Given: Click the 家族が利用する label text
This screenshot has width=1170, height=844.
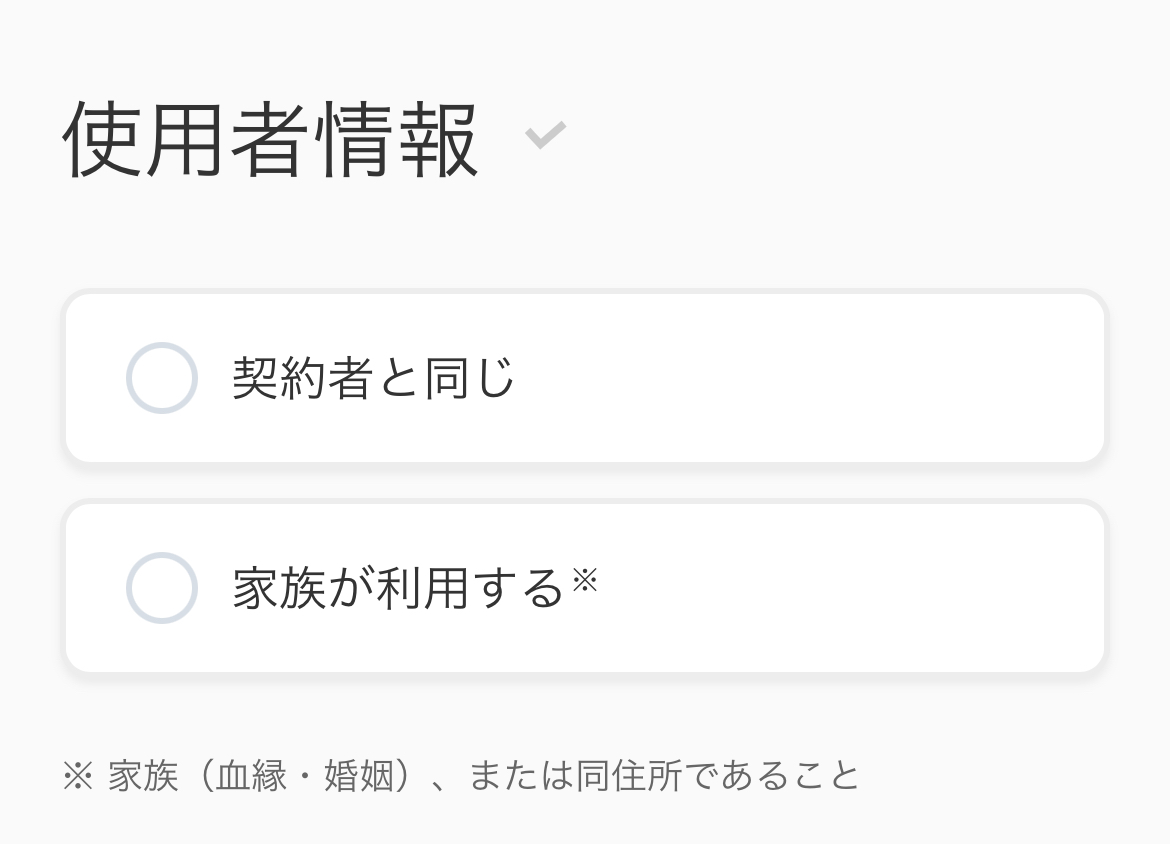Looking at the screenshot, I should point(393,588).
